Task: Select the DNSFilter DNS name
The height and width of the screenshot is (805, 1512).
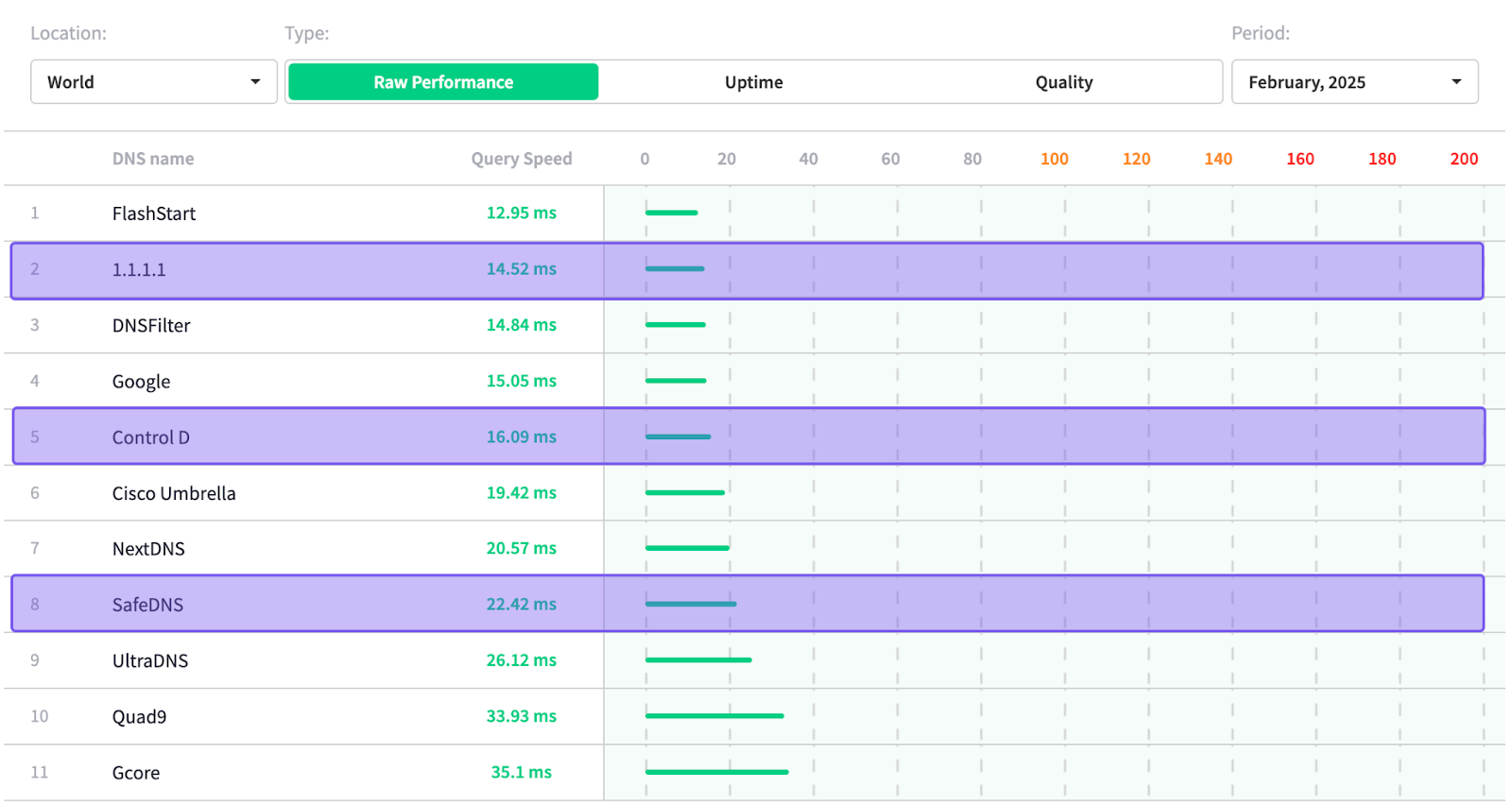Action: pos(151,325)
